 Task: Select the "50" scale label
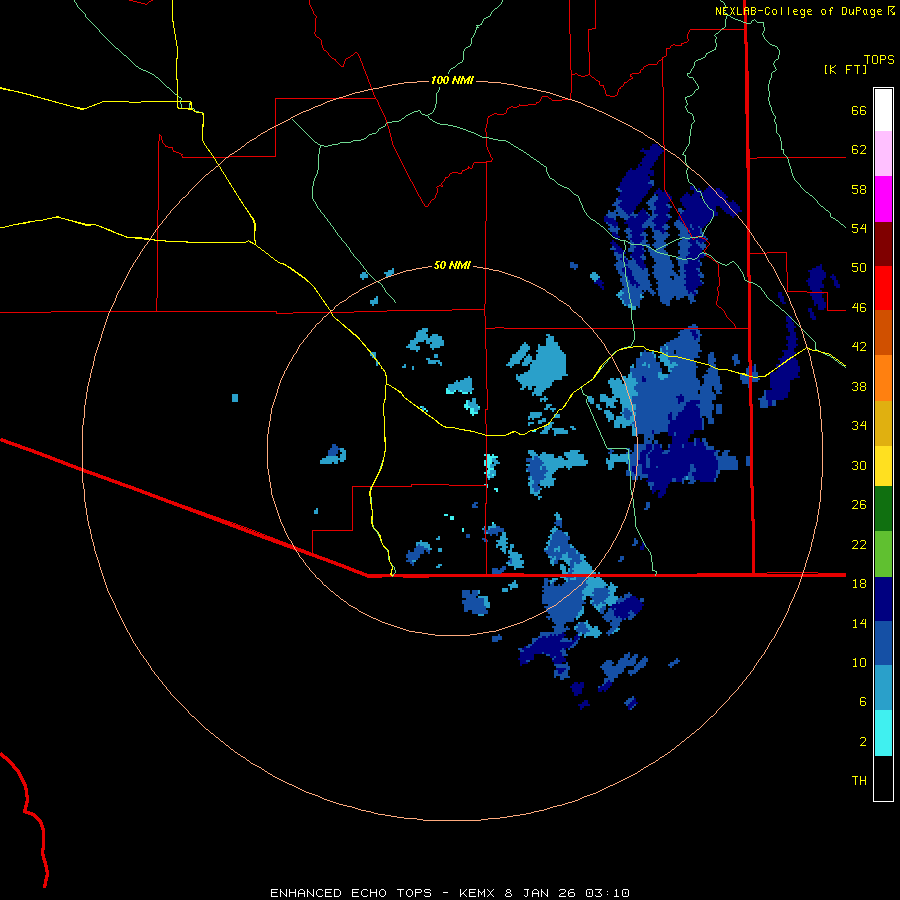coord(859,268)
